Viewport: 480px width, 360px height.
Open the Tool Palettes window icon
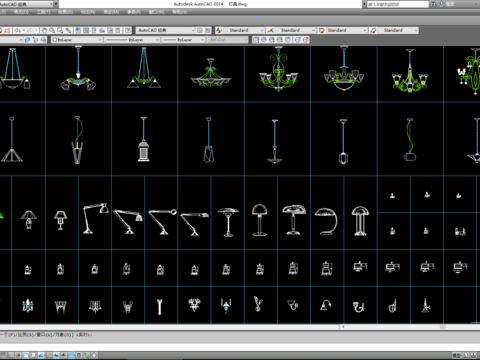94,30
